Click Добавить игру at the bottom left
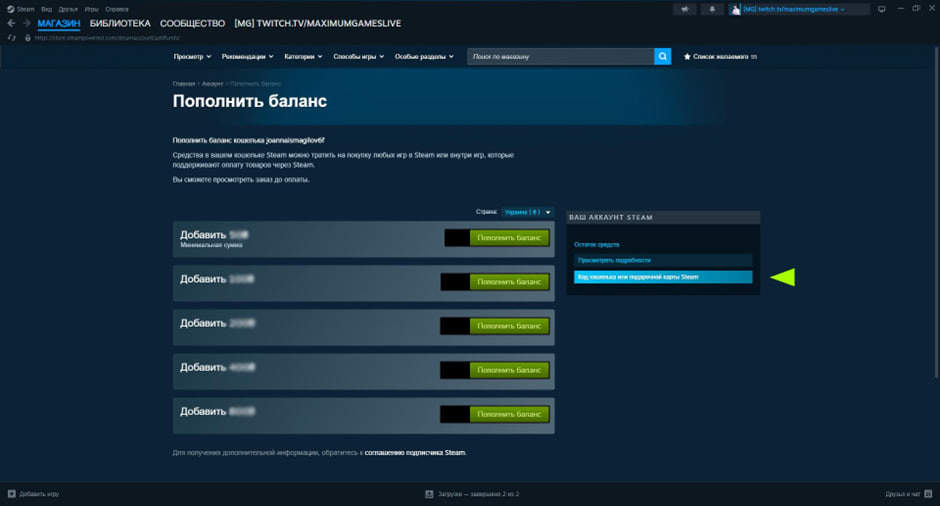The width and height of the screenshot is (940, 506). pos(39,494)
